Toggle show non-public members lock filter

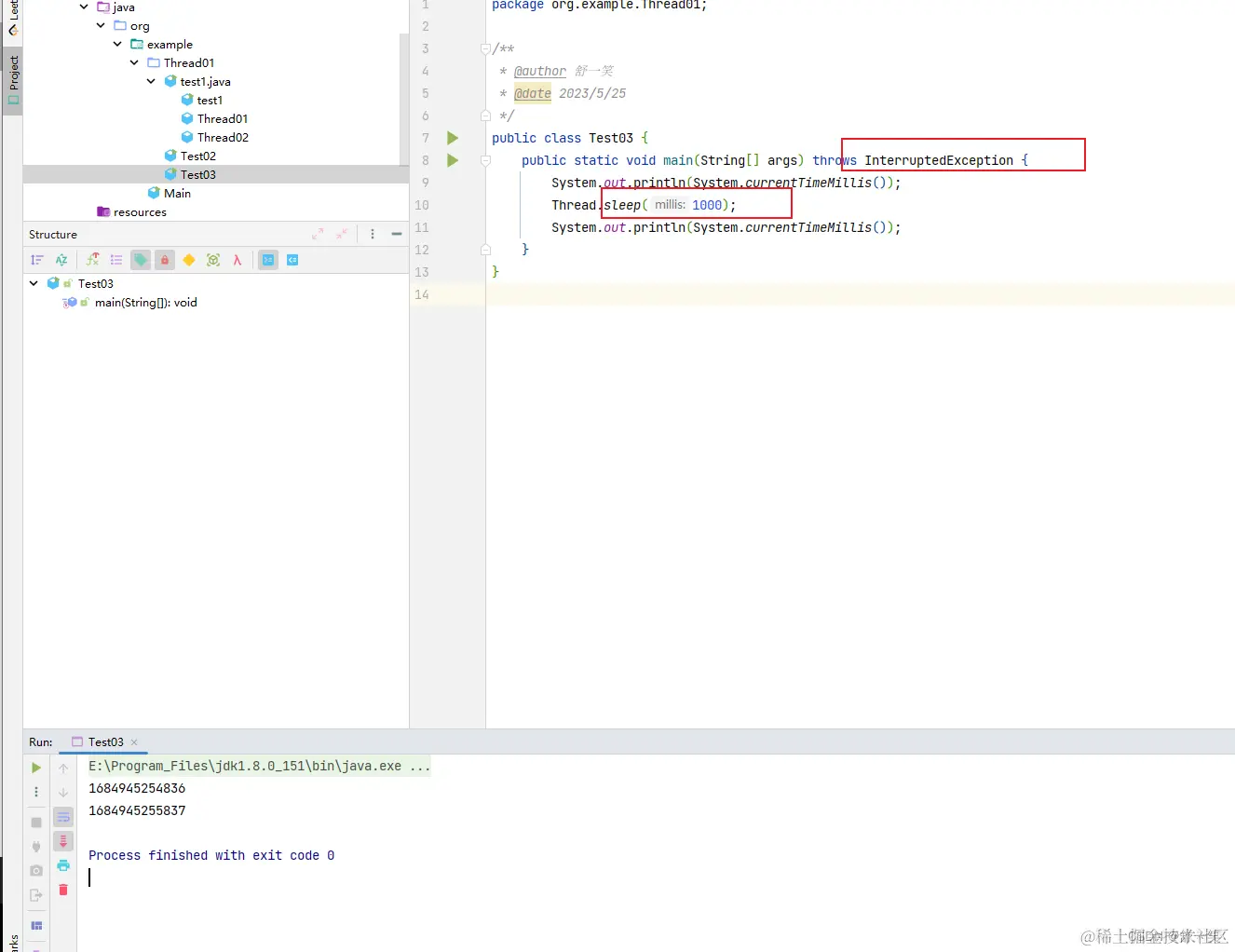pos(165,260)
